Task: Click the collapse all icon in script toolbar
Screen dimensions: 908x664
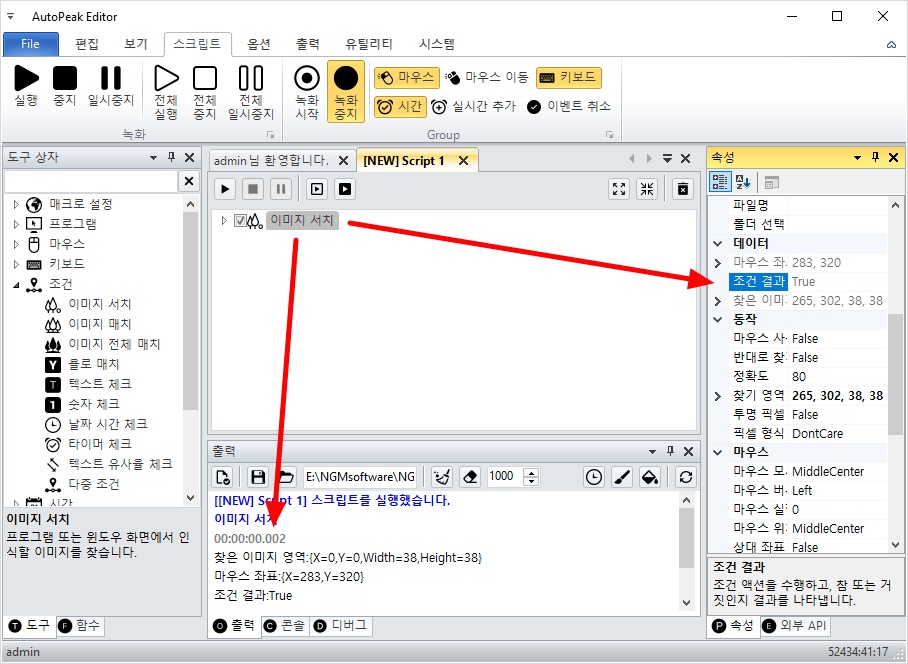Action: pyautogui.click(x=647, y=189)
